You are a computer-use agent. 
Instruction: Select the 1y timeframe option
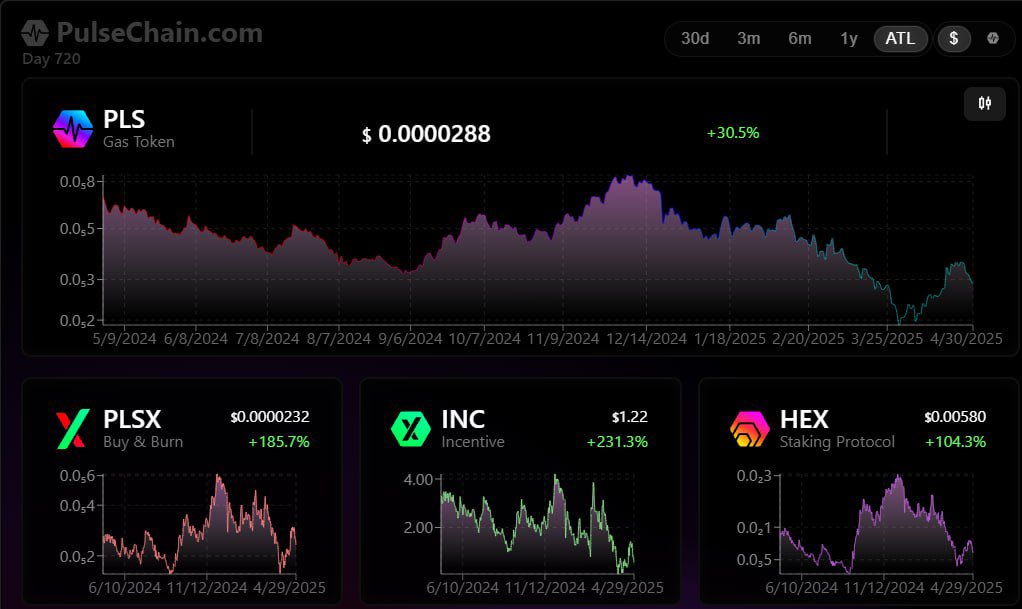848,38
